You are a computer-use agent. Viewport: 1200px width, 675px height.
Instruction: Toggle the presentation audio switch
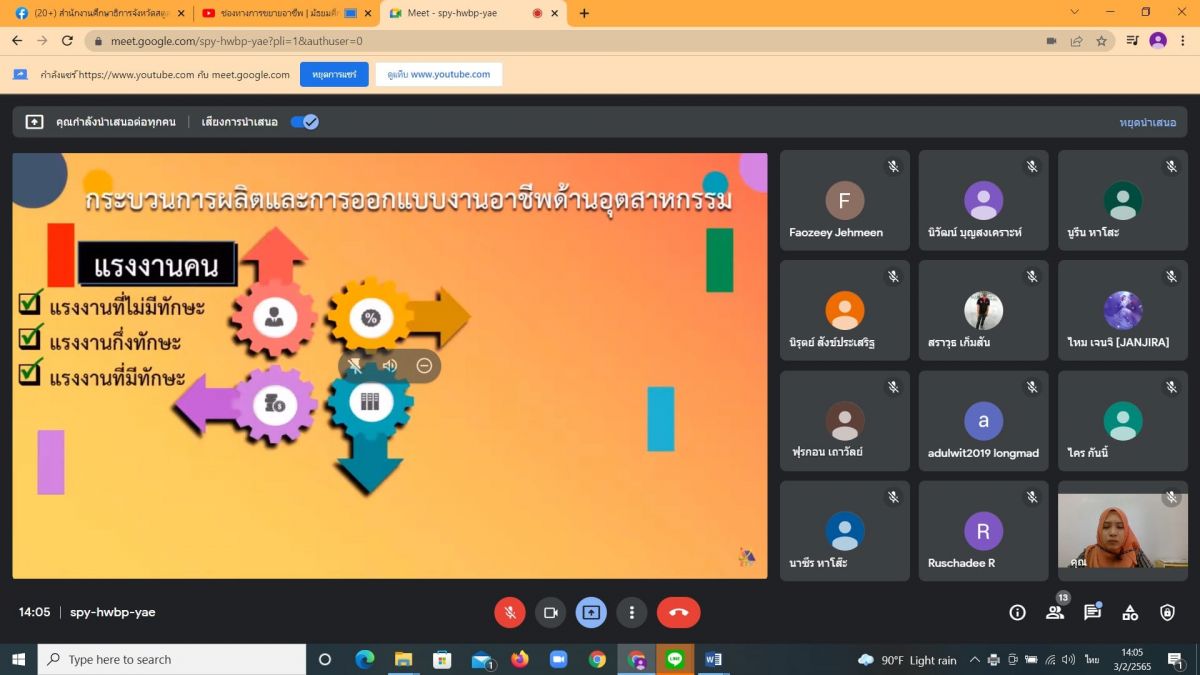click(x=304, y=122)
